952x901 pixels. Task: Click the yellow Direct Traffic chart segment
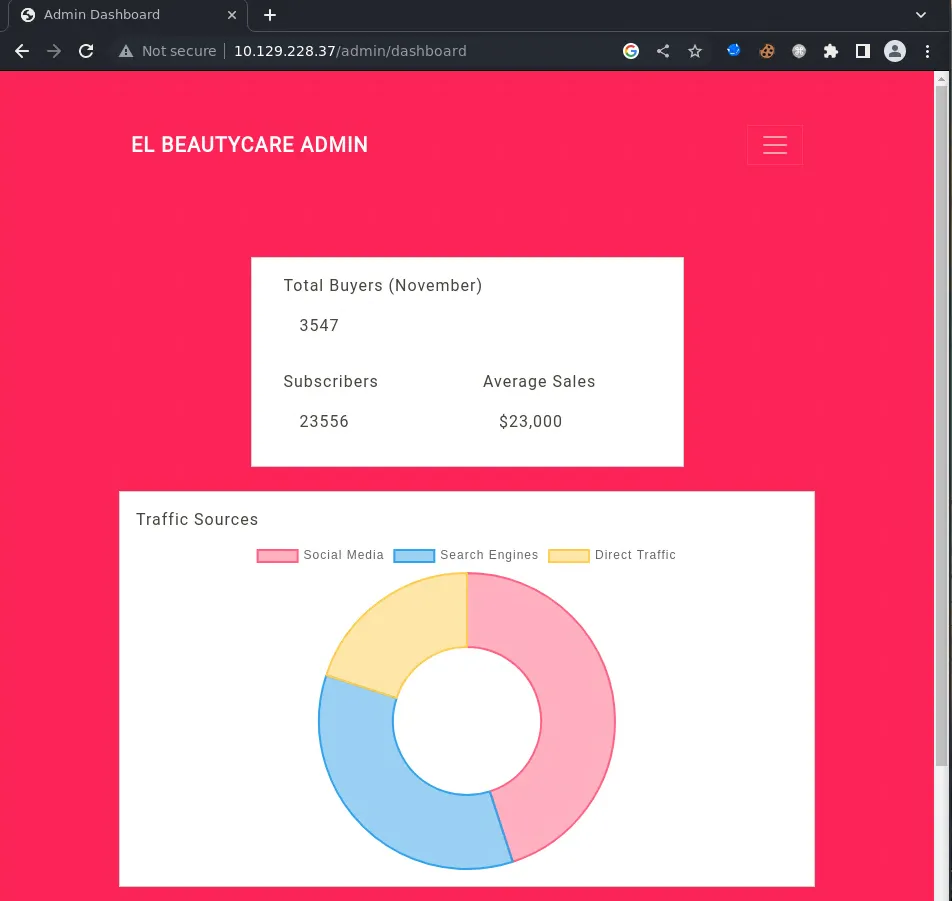[401, 631]
